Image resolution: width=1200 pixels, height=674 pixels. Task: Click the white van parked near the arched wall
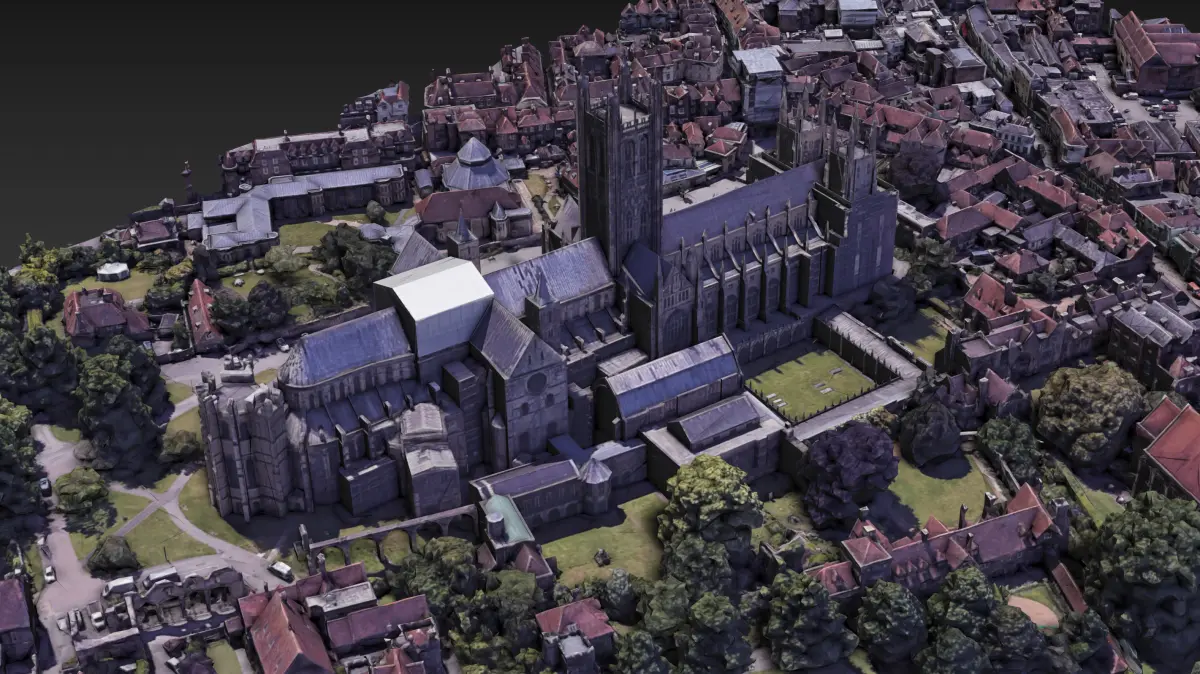coord(281,571)
